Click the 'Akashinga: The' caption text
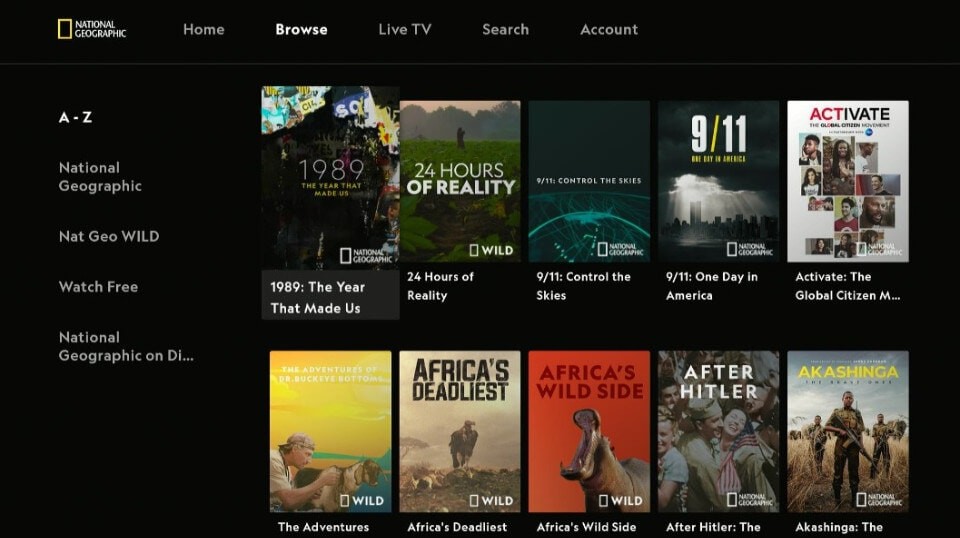Viewport: 960px width, 538px height. click(839, 527)
